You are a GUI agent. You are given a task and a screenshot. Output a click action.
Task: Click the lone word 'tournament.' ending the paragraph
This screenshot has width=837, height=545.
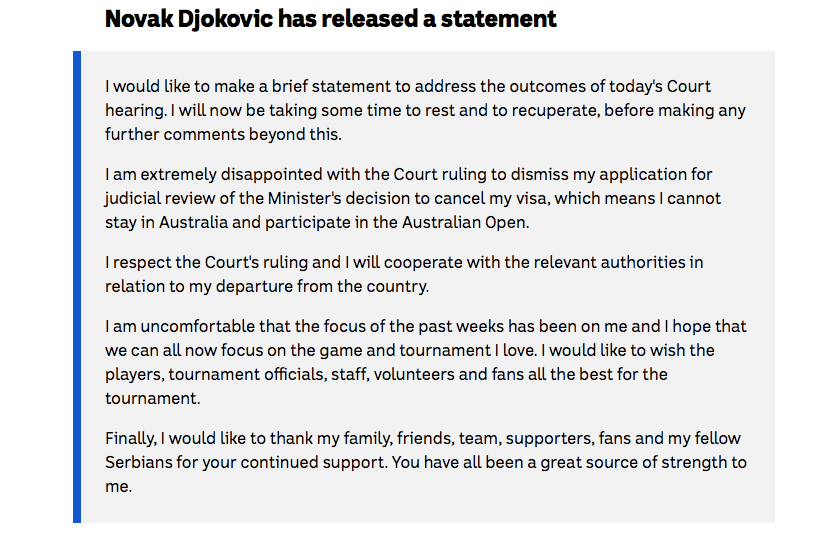pos(153,398)
